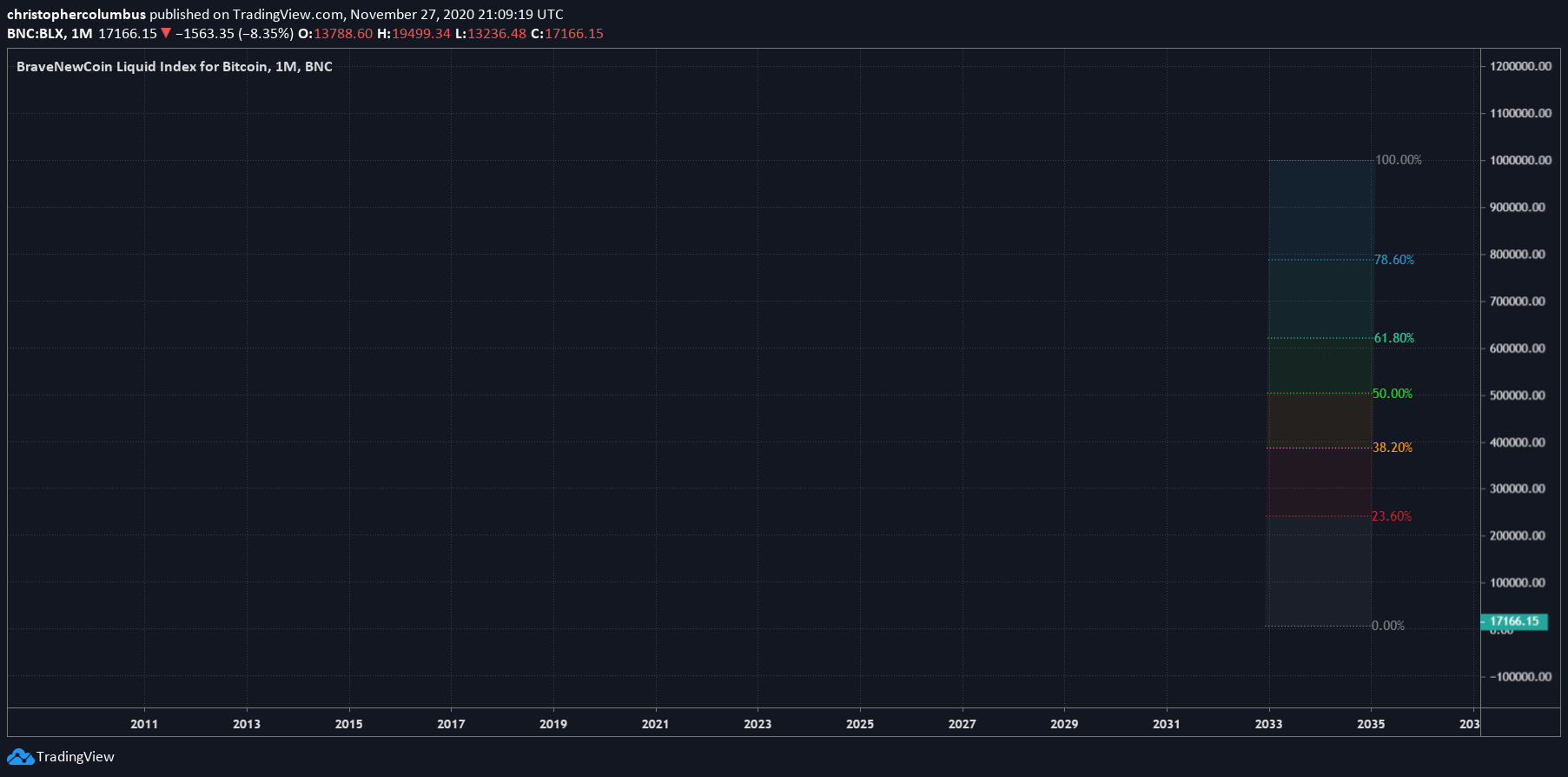The image size is (1568, 777).
Task: Click the 200000.00 price axis label
Action: coord(1518,536)
